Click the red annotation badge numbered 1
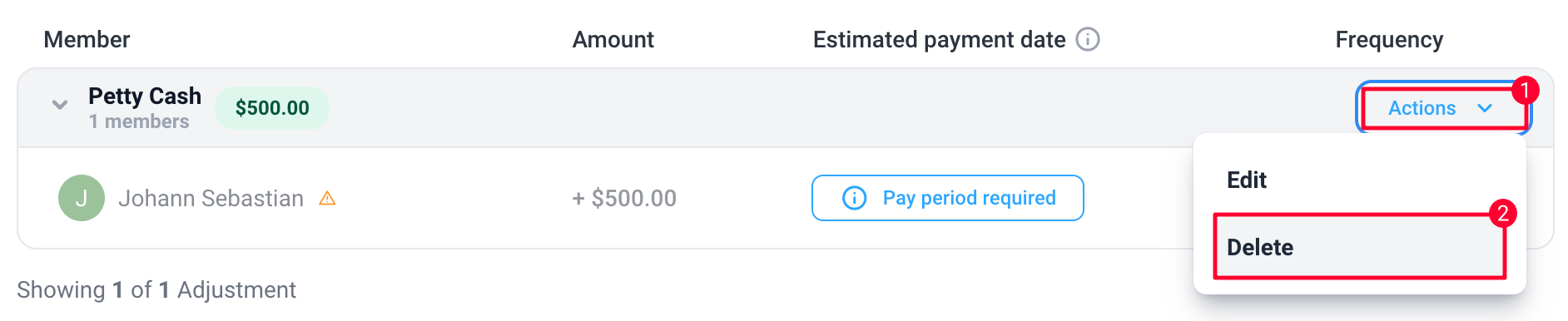Image resolution: width=1568 pixels, height=321 pixels. [1525, 90]
